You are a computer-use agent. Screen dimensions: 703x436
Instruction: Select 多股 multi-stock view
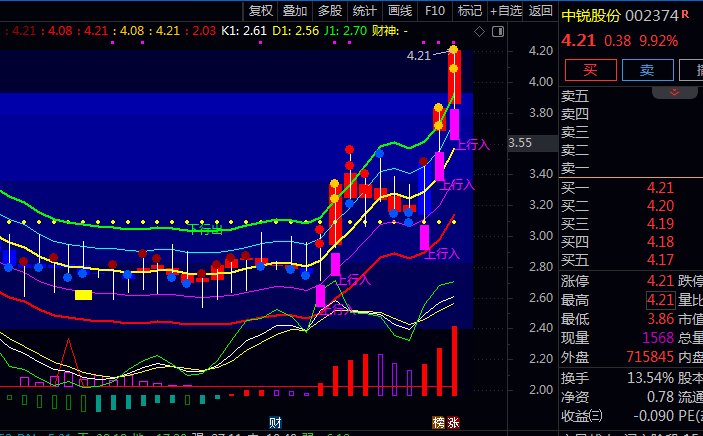point(330,11)
